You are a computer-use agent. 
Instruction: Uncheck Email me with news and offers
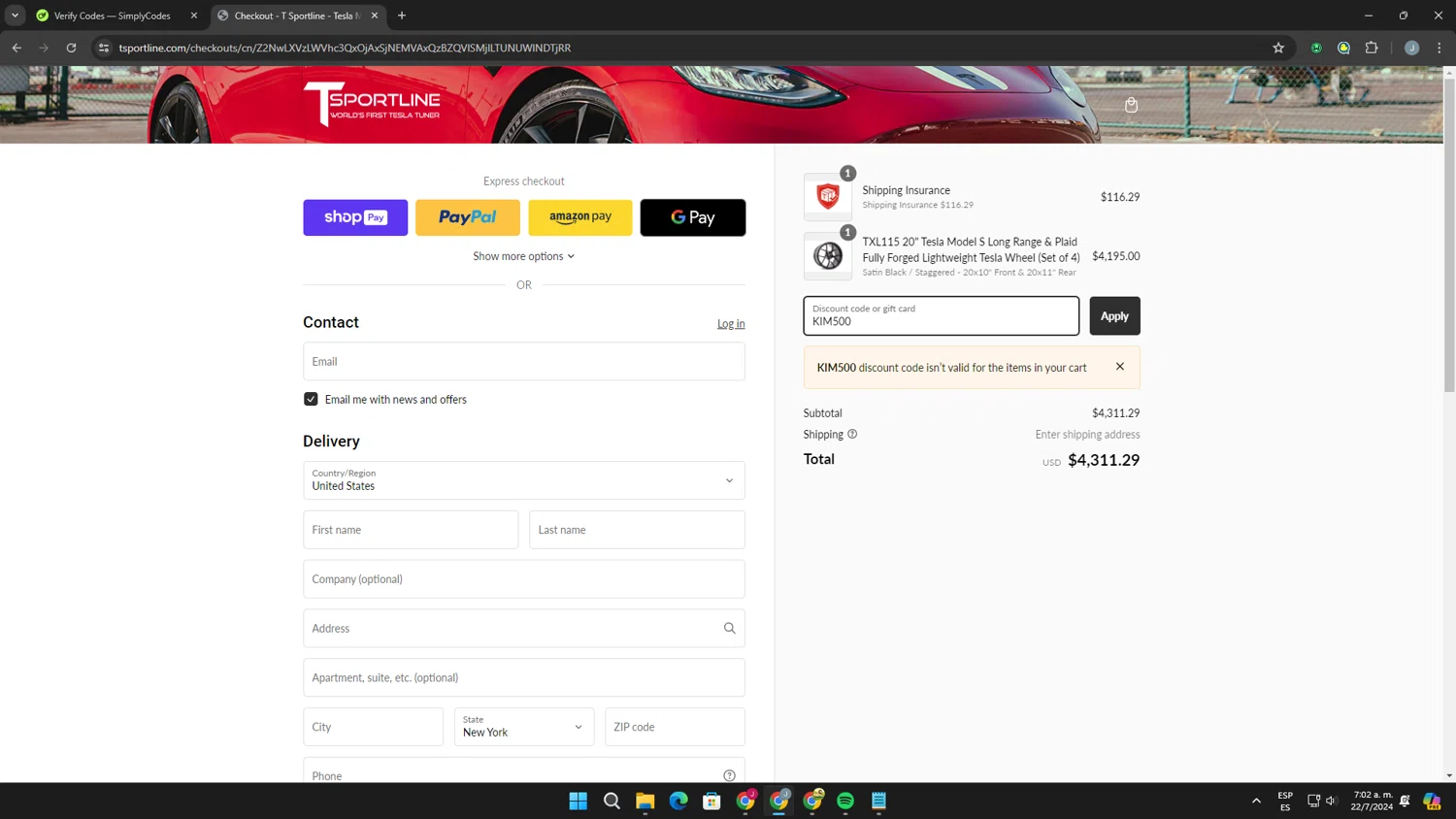[x=311, y=399]
